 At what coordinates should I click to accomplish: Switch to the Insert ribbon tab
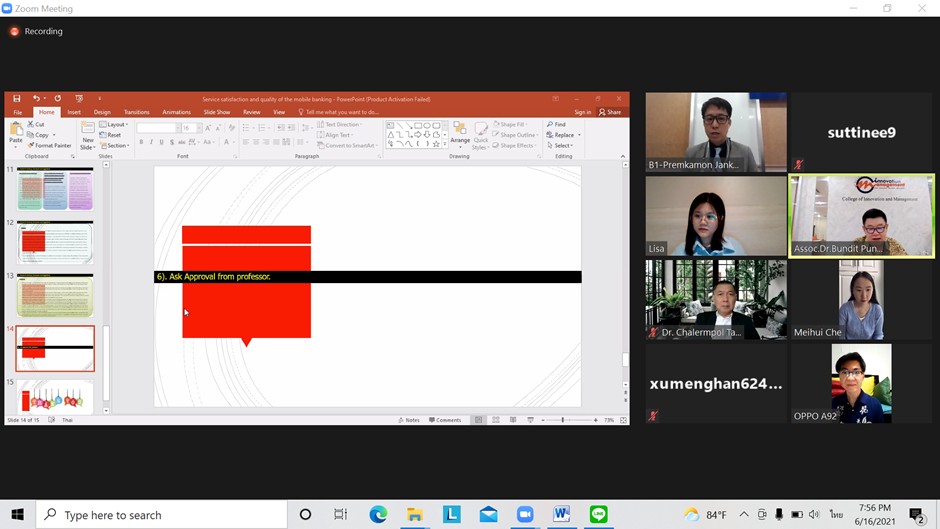click(74, 112)
